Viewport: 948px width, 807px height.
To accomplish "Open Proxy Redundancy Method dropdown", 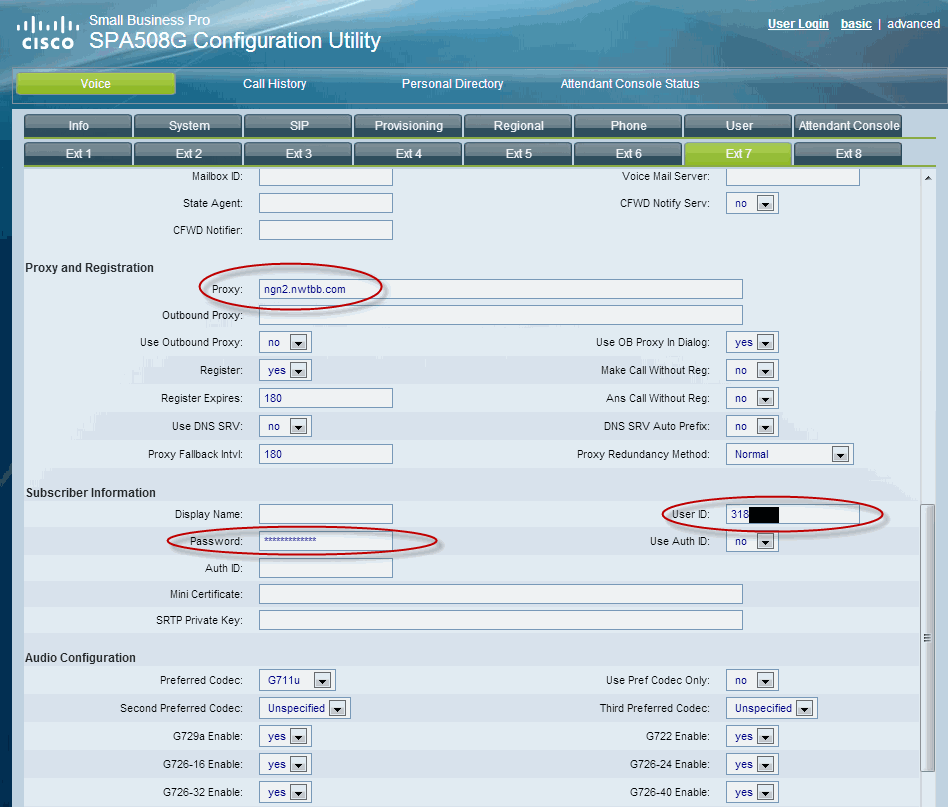I will 790,454.
